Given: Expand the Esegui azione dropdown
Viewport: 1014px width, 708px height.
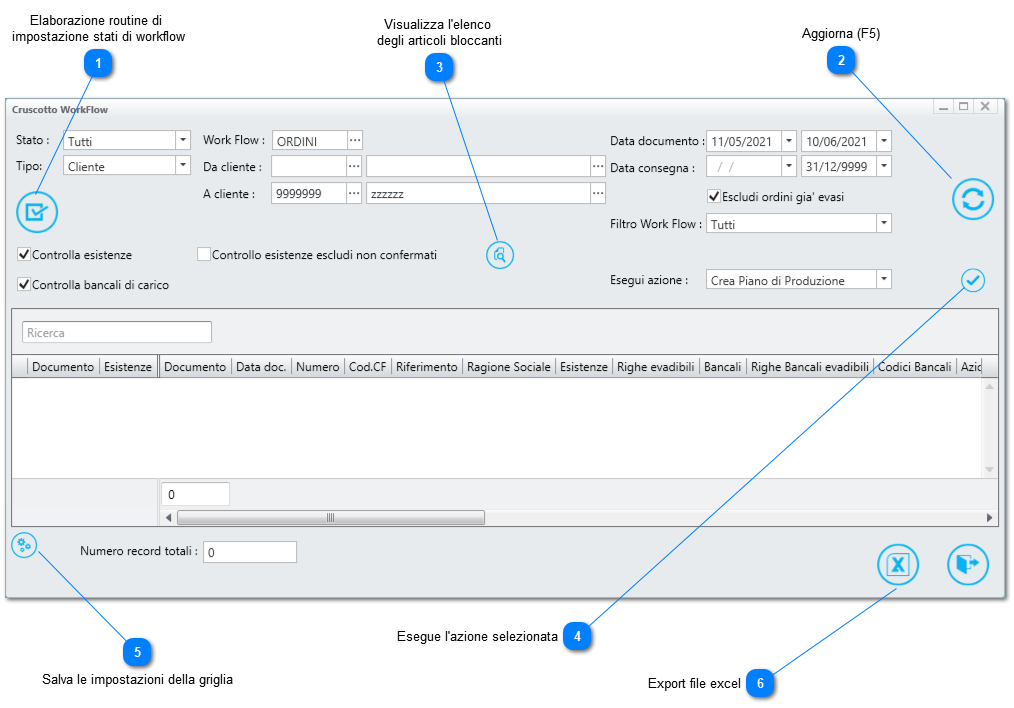Looking at the screenshot, I should coord(884,279).
